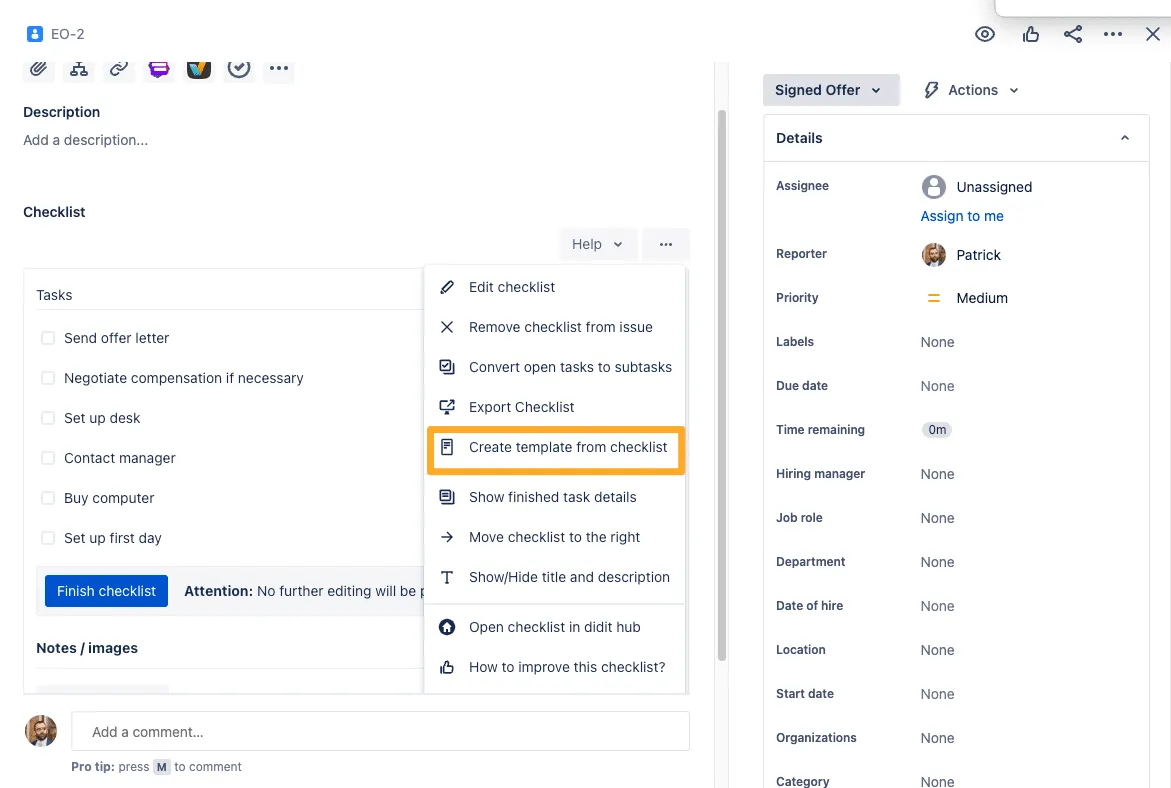Open the Help dropdown
The width and height of the screenshot is (1171, 788).
pyautogui.click(x=597, y=244)
